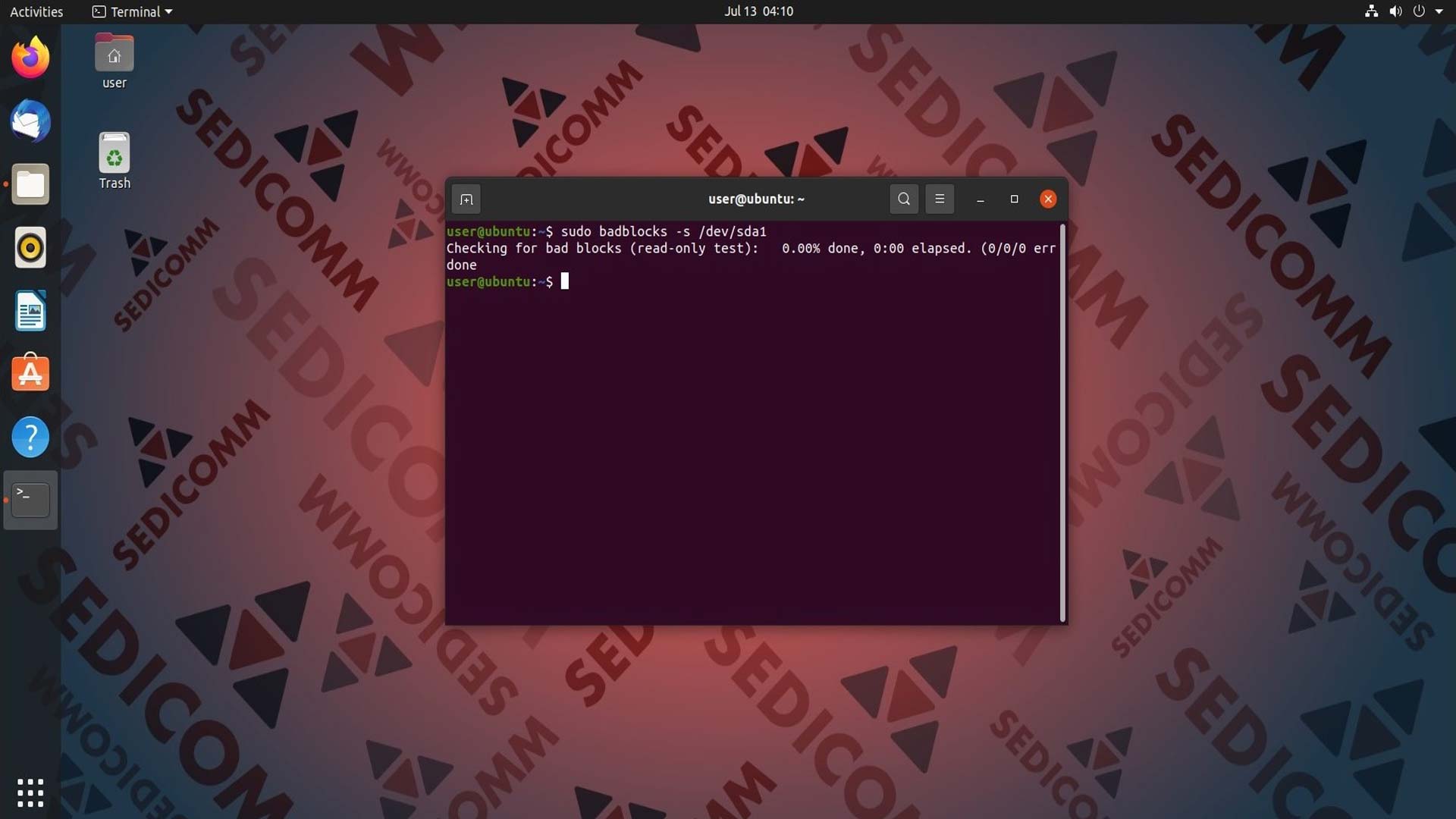
Task: Open the Activities overview
Action: (x=36, y=11)
